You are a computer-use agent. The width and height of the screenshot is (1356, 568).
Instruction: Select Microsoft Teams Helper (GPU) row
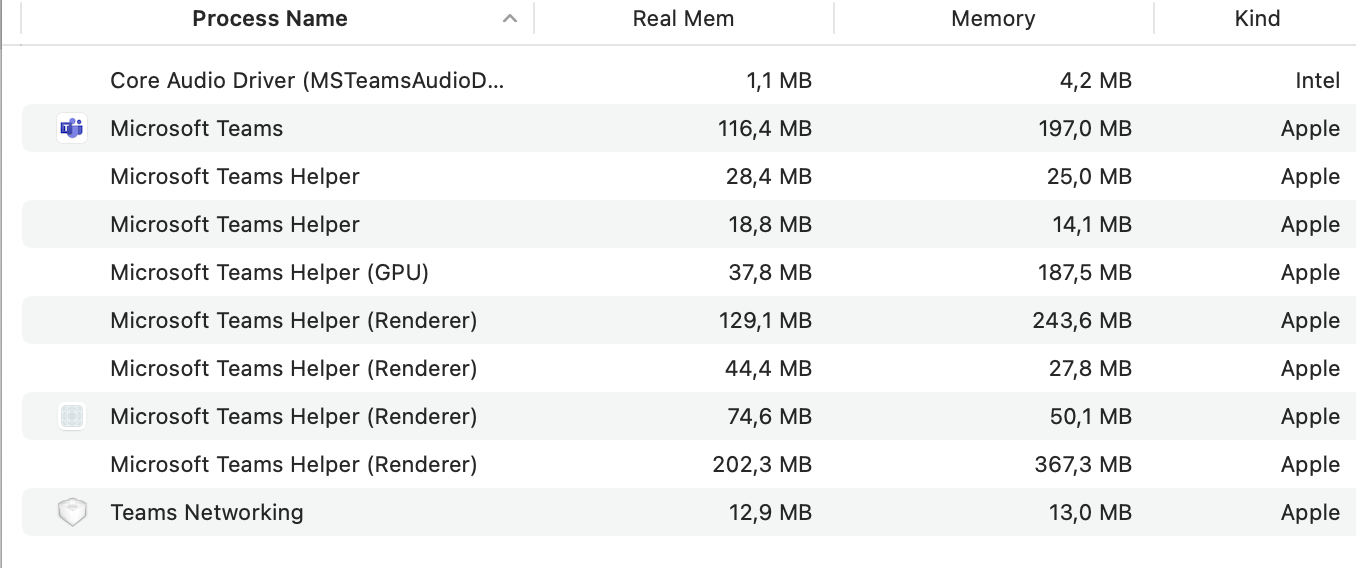(x=269, y=273)
